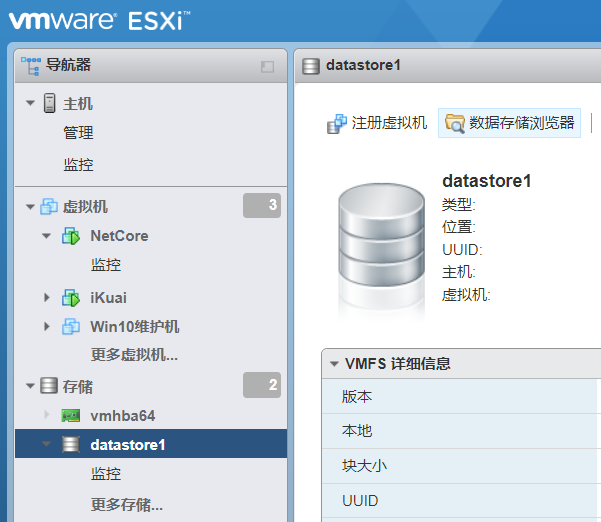Image resolution: width=601 pixels, height=522 pixels.
Task: Open 更多存储... link
Action: [x=127, y=504]
